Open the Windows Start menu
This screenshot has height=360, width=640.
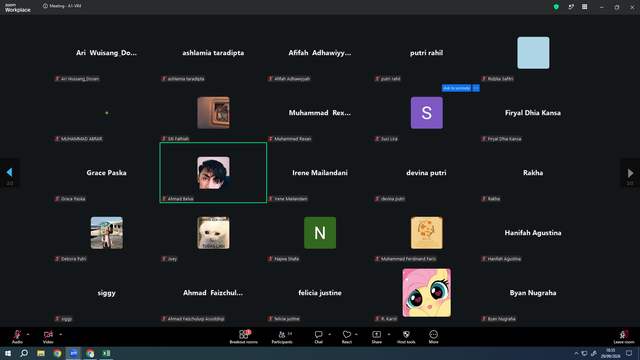(x=8, y=353)
